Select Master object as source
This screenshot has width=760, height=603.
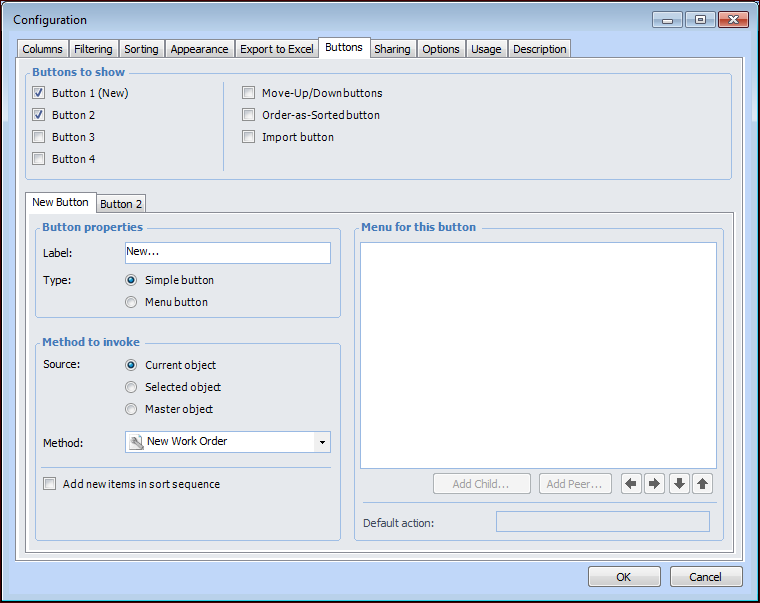click(131, 409)
